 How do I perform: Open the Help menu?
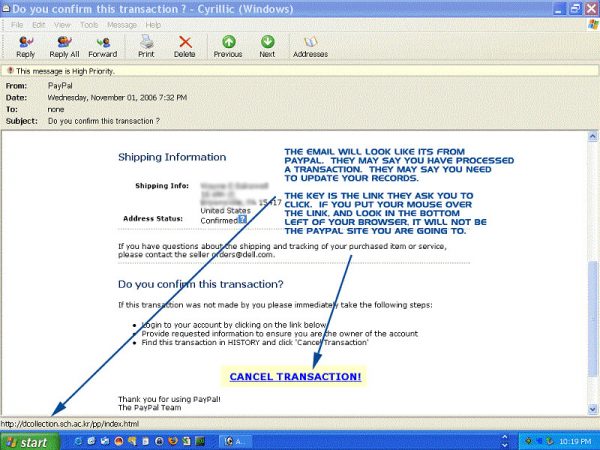(152, 24)
